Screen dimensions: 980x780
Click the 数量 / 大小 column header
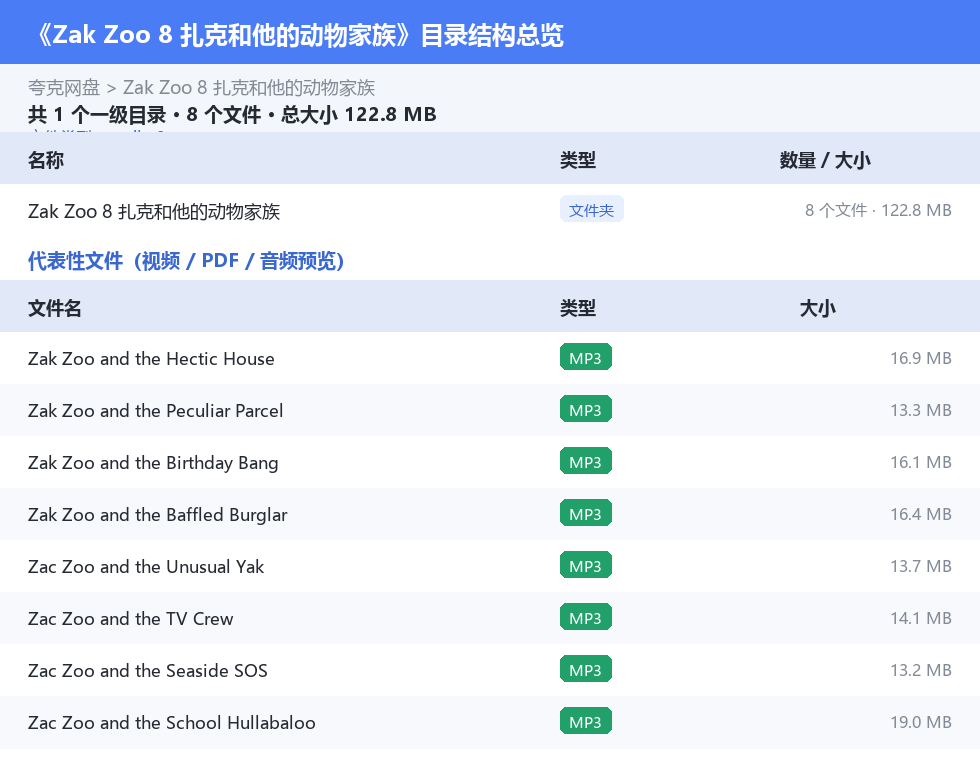pyautogui.click(x=825, y=160)
